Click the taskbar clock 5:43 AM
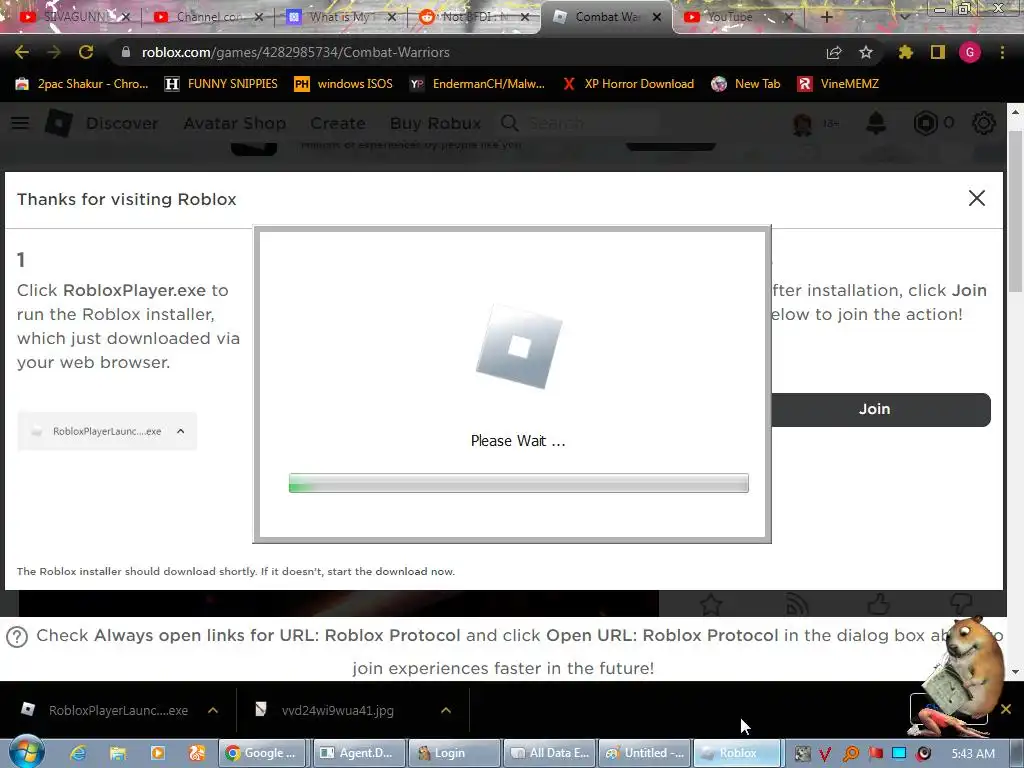 tap(973, 754)
